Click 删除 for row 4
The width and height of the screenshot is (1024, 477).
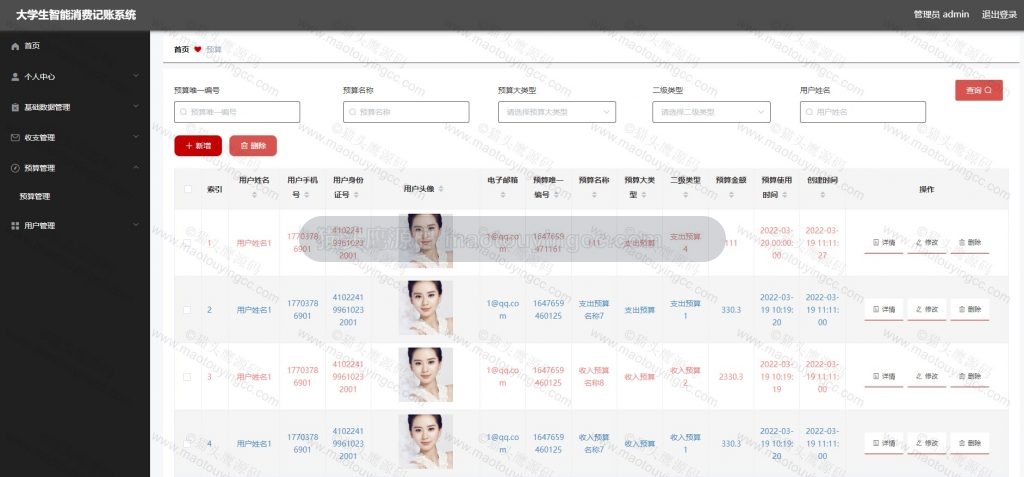[x=970, y=443]
